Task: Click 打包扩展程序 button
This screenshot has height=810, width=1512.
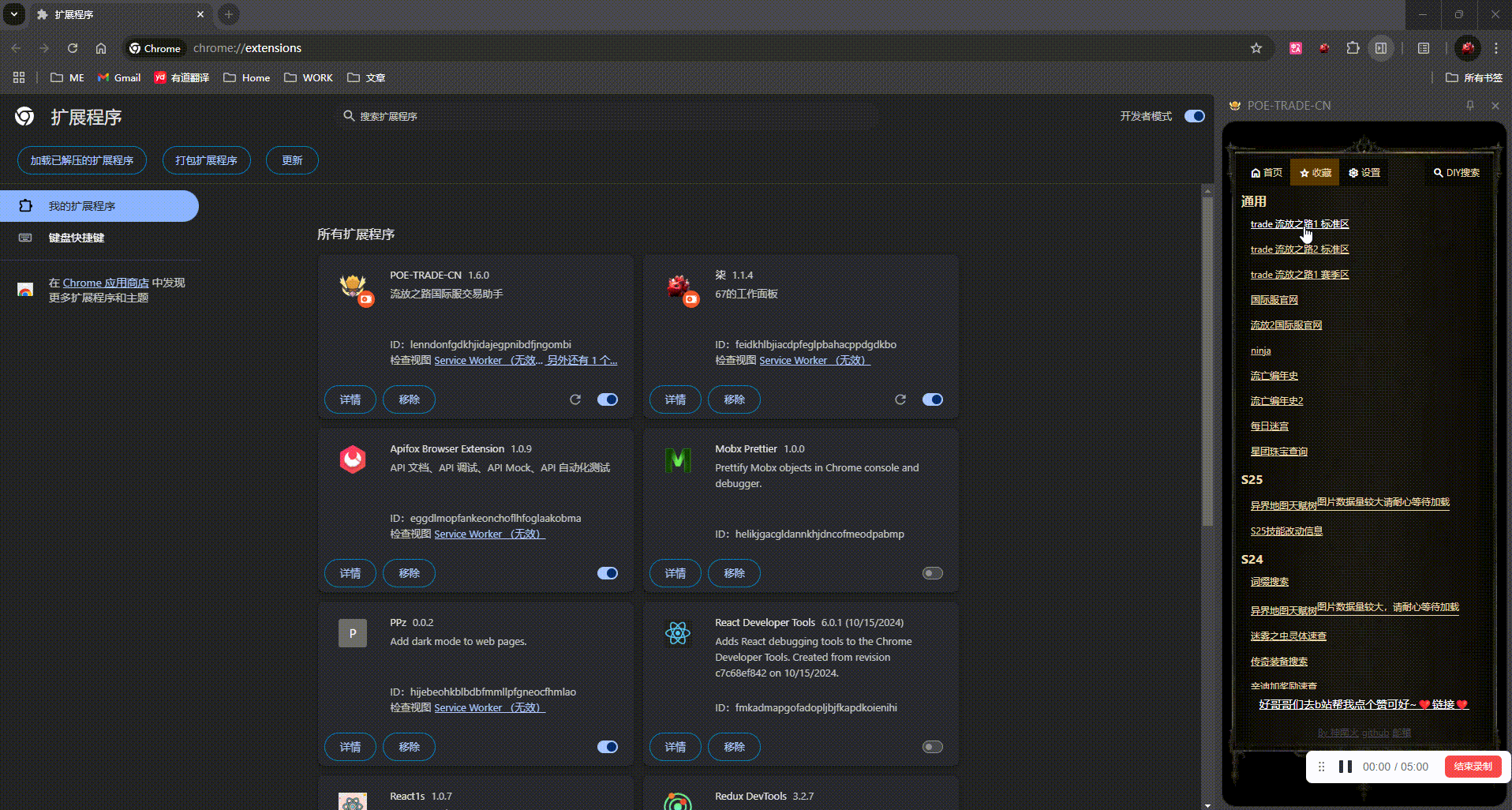Action: [207, 160]
